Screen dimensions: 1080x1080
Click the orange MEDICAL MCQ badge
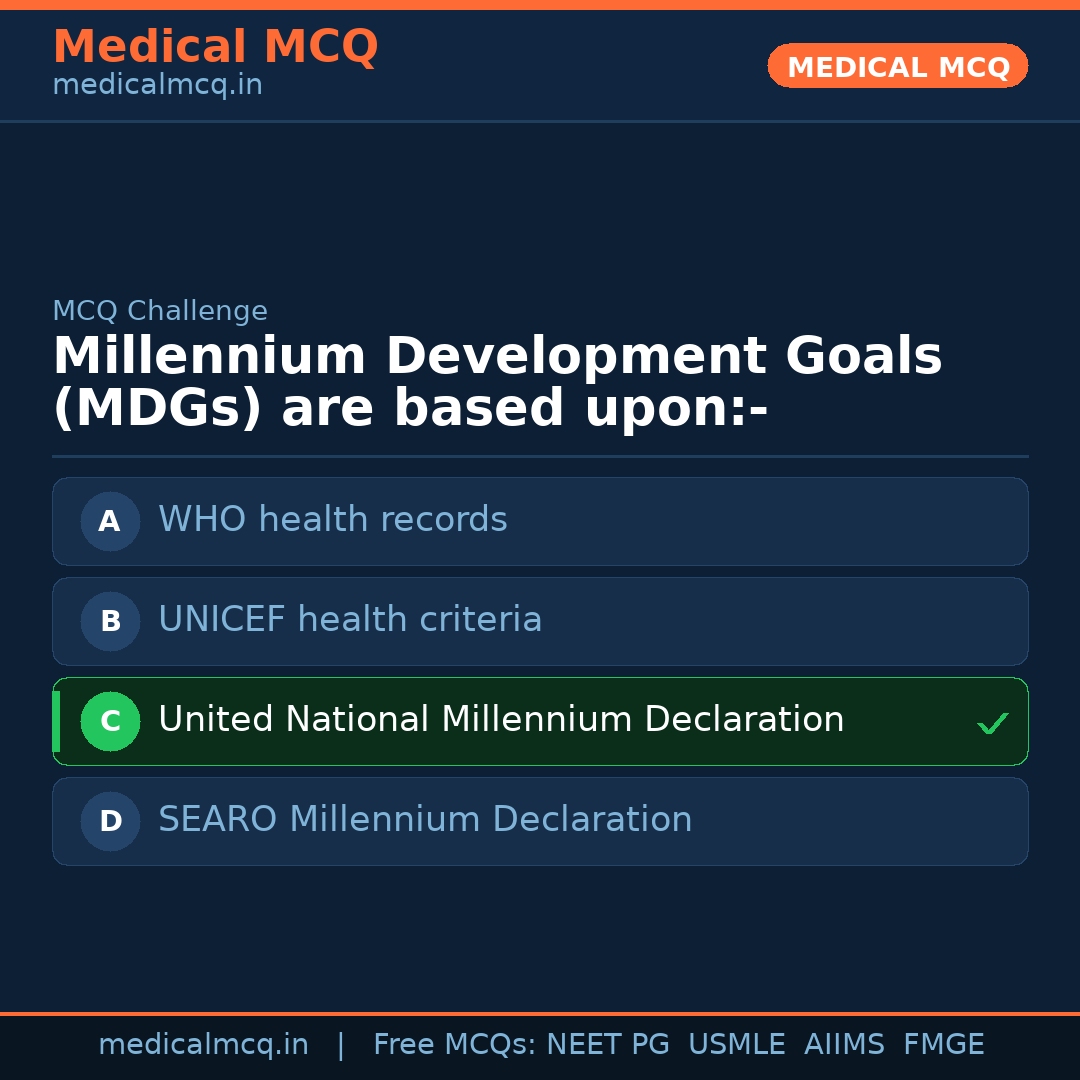(x=897, y=66)
